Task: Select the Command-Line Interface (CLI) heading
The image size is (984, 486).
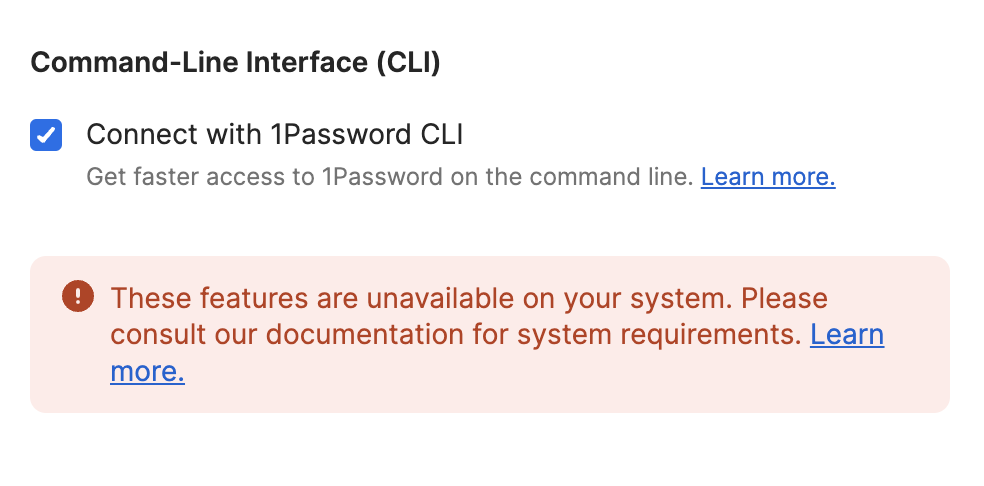Action: 235,63
